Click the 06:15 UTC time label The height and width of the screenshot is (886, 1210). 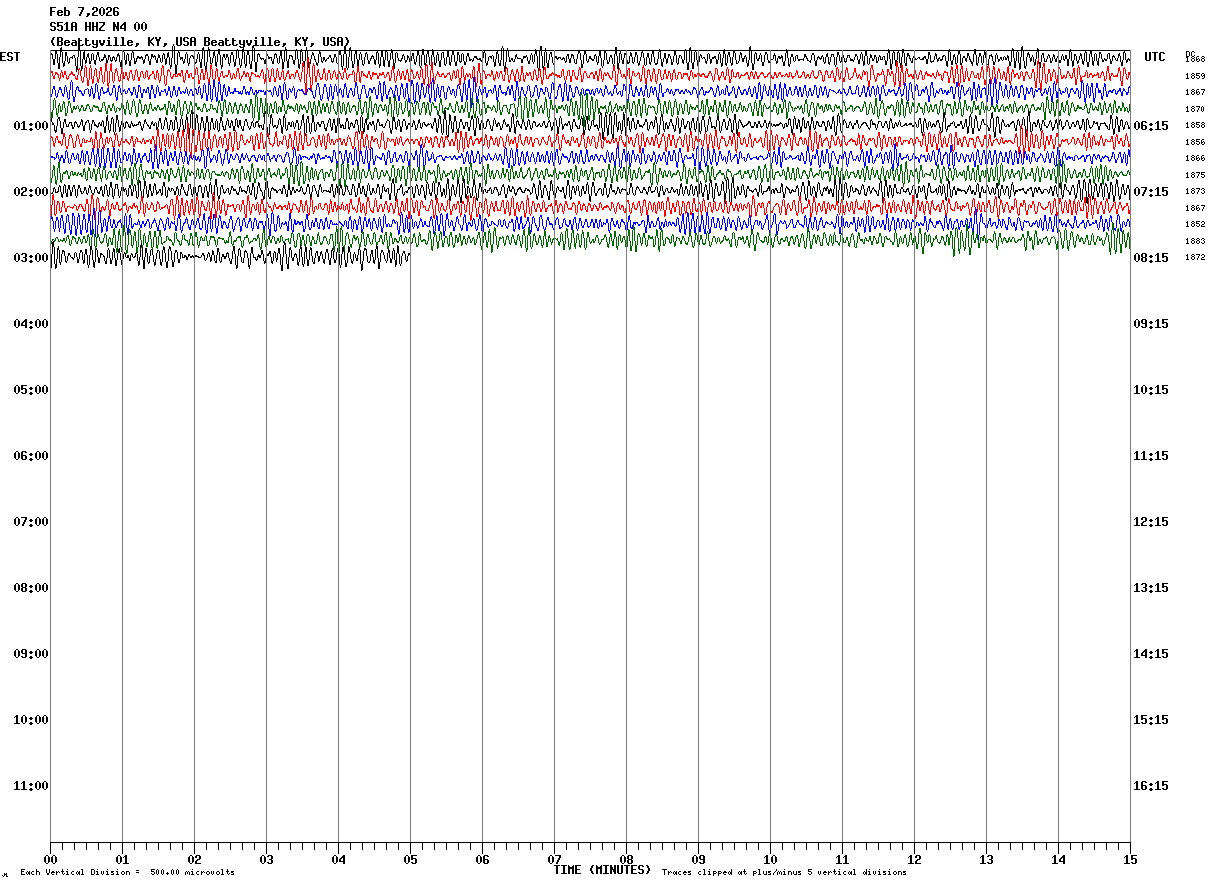[1150, 126]
